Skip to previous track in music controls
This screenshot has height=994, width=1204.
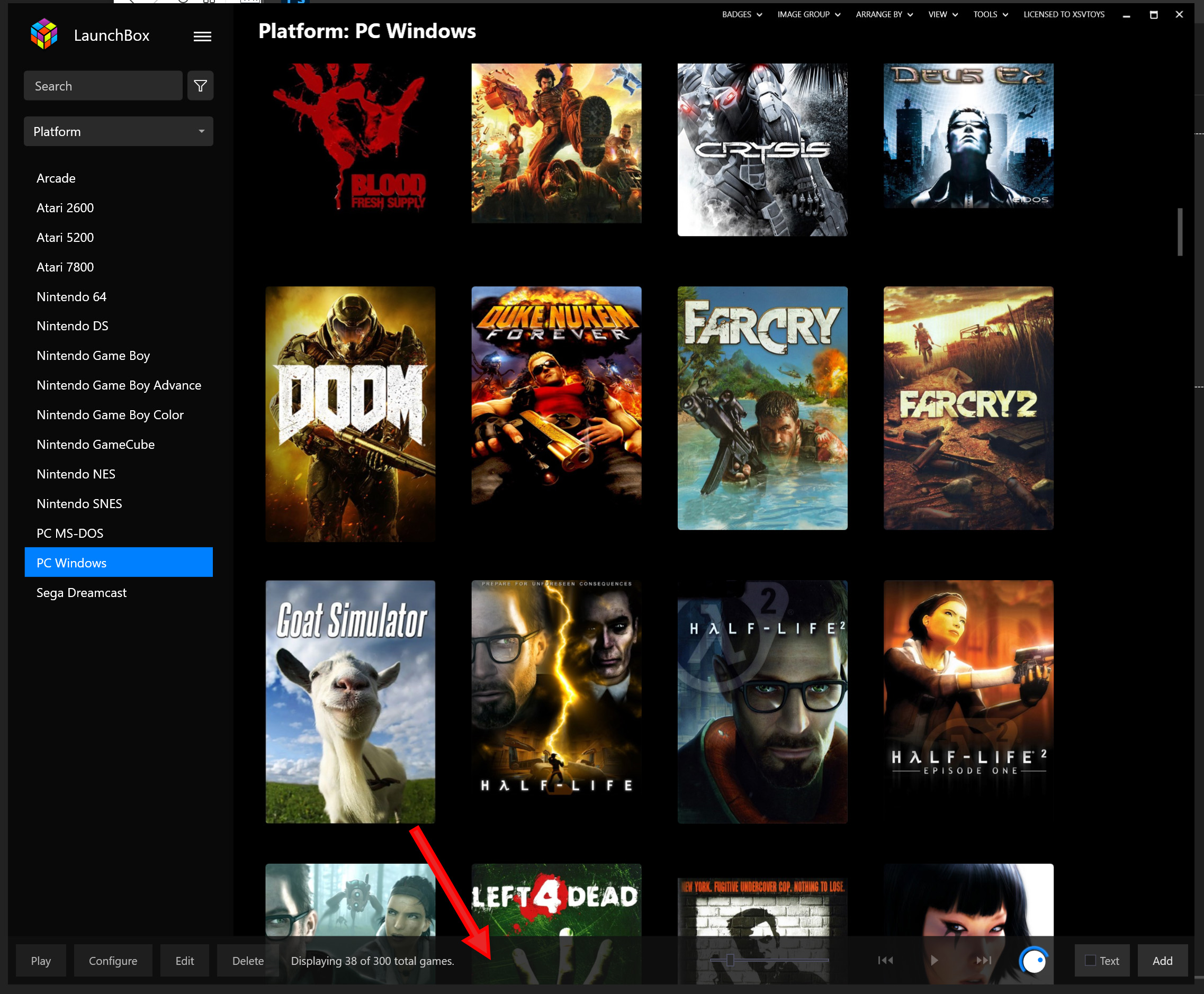pyautogui.click(x=886, y=960)
